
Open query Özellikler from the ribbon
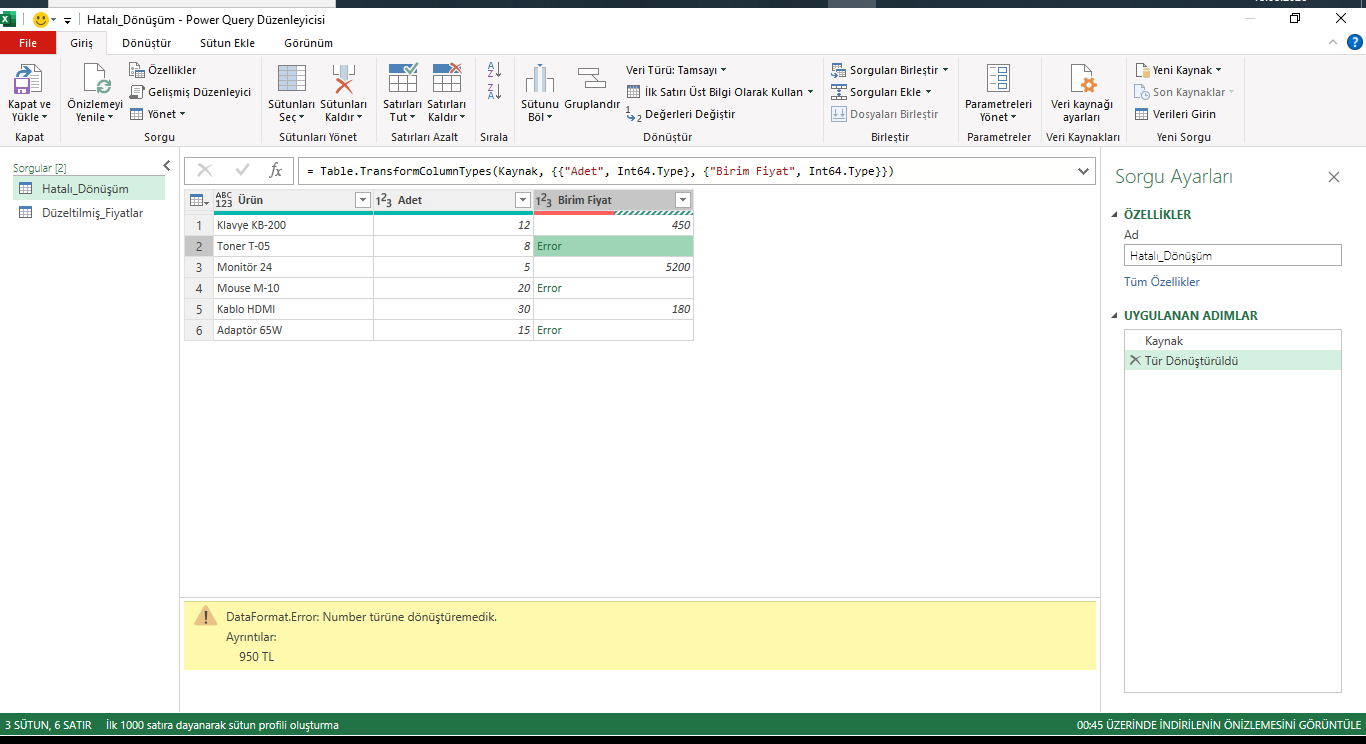tap(163, 70)
